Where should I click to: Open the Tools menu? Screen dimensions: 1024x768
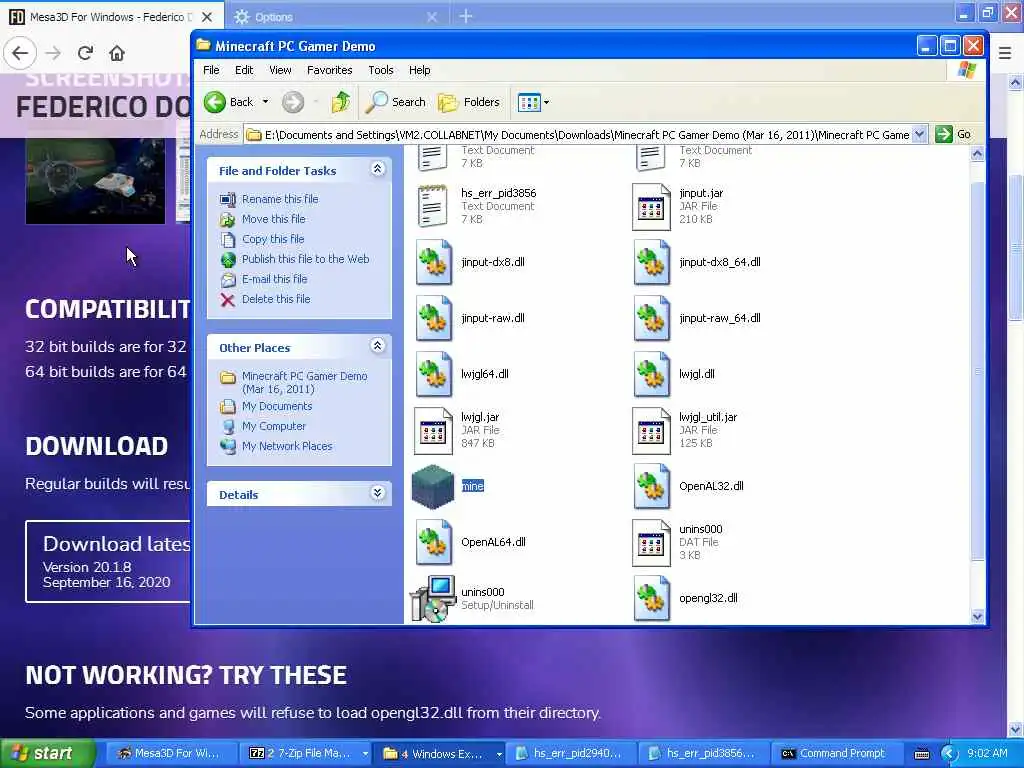pyautogui.click(x=381, y=70)
